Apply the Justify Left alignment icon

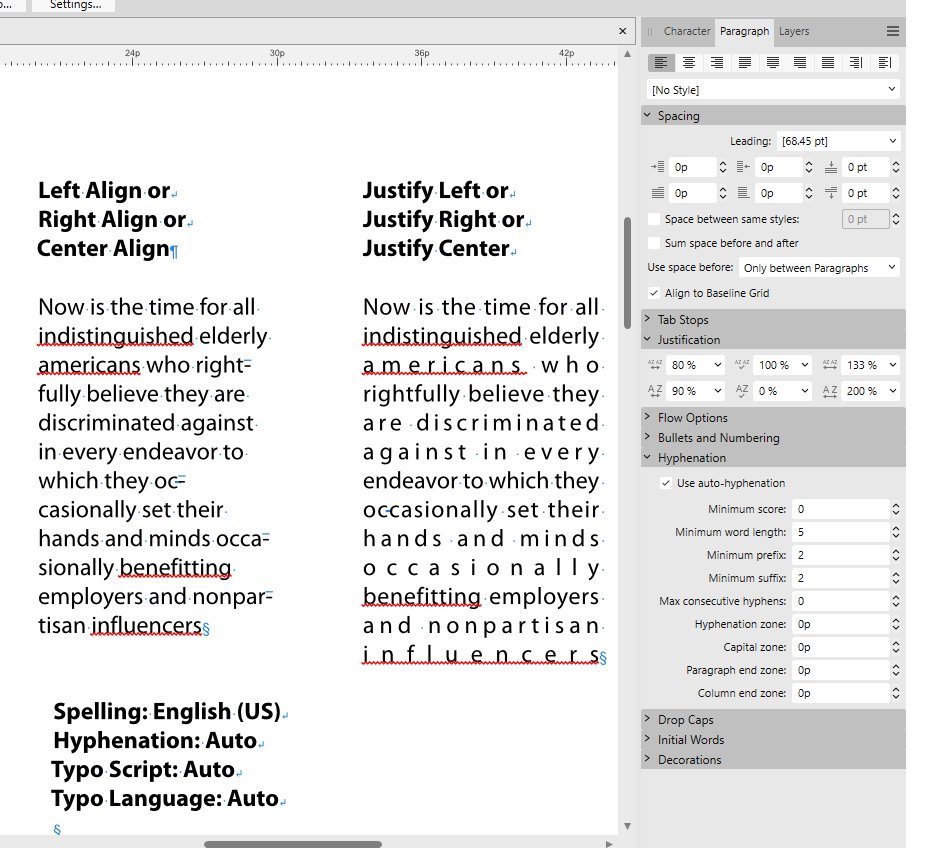pos(745,62)
